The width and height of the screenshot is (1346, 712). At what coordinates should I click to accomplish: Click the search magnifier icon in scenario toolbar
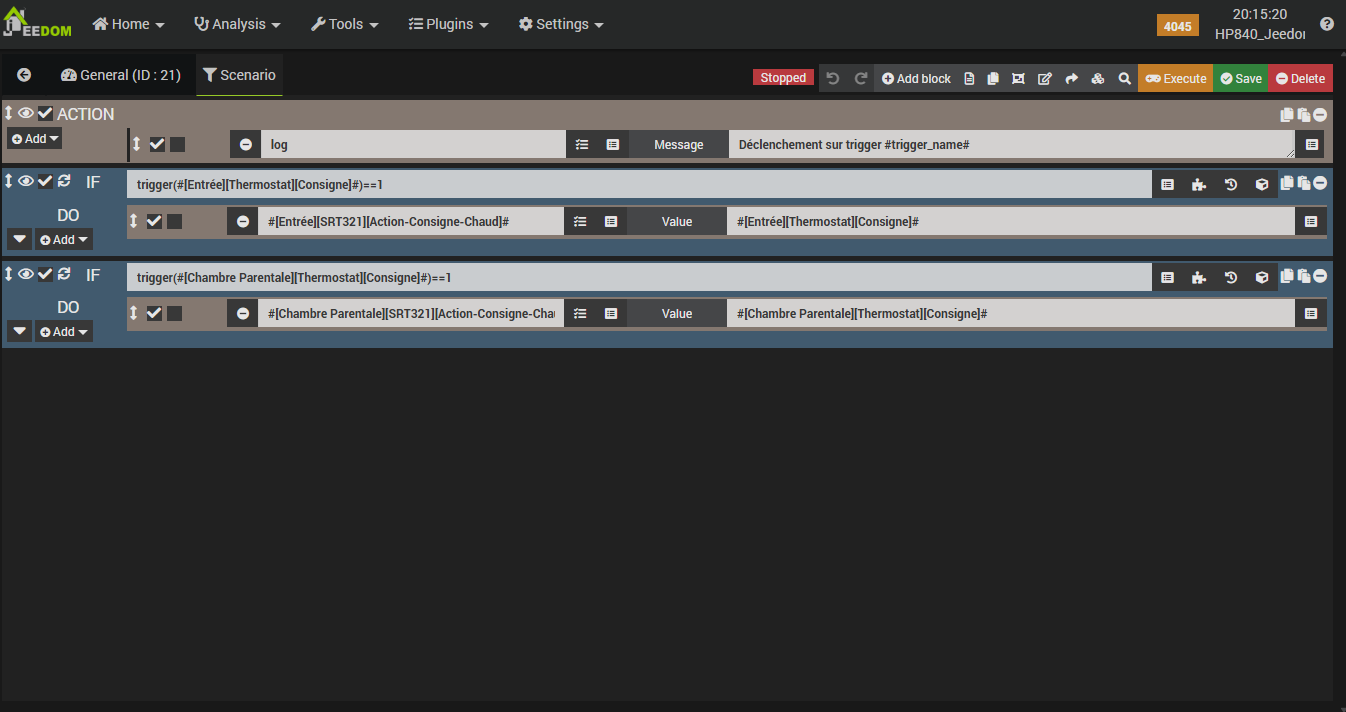(1124, 79)
